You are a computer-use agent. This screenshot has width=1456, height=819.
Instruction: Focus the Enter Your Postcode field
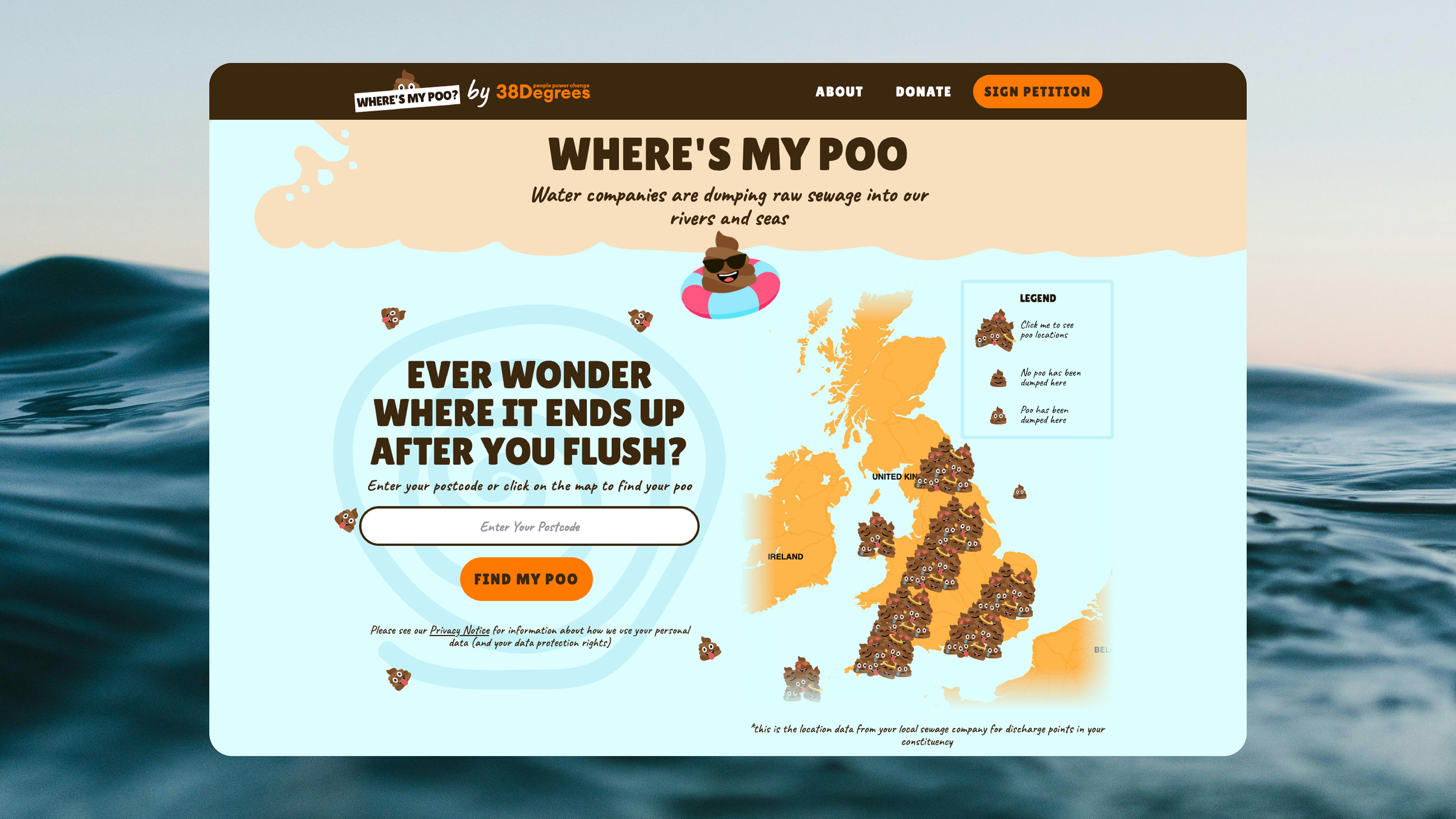530,526
